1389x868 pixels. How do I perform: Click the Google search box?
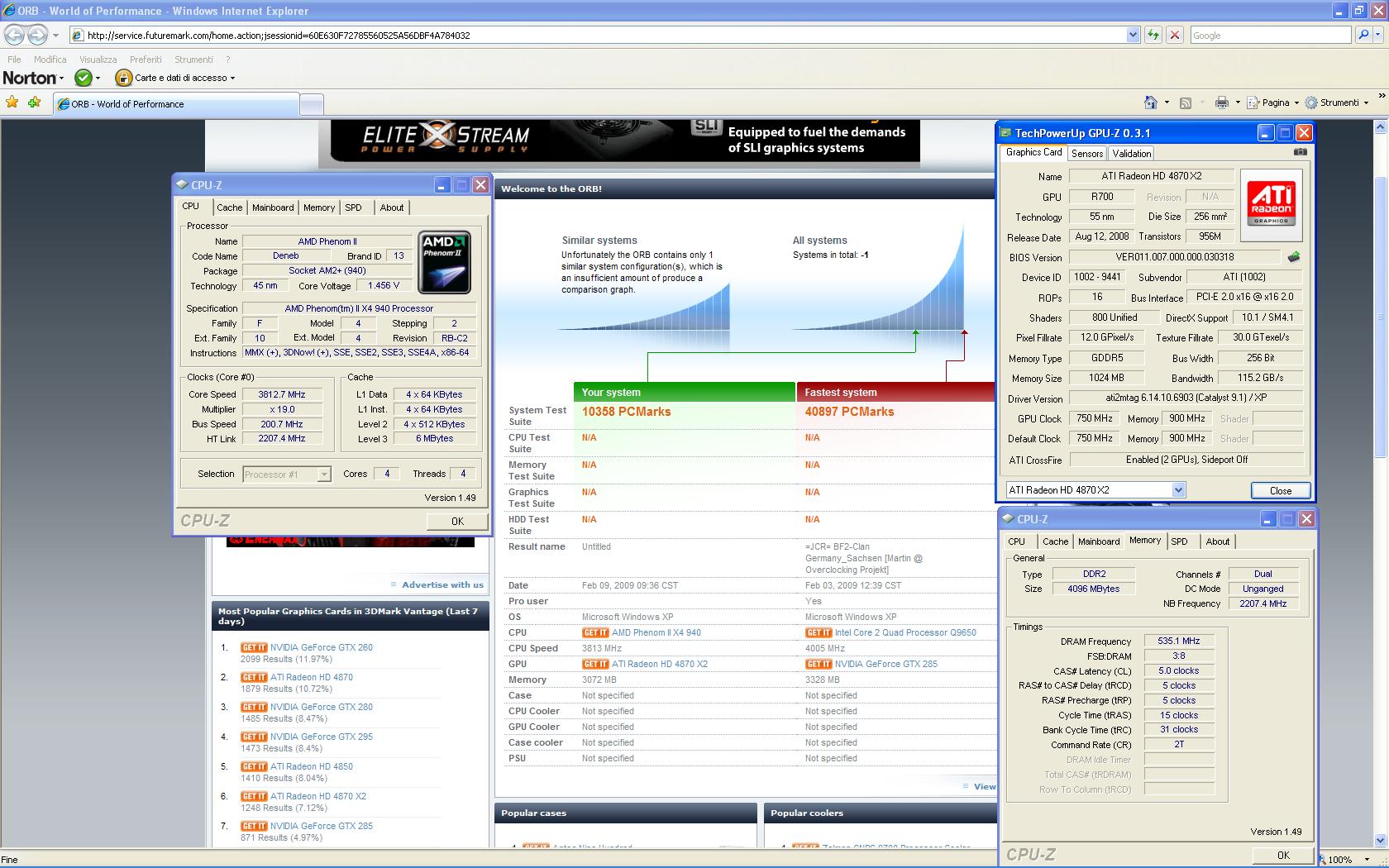(x=1270, y=35)
